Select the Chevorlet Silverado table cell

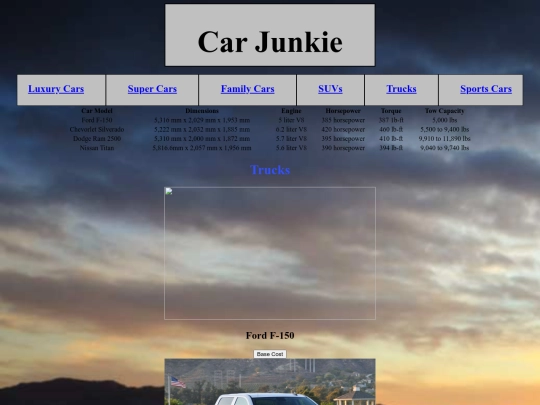[x=97, y=129]
